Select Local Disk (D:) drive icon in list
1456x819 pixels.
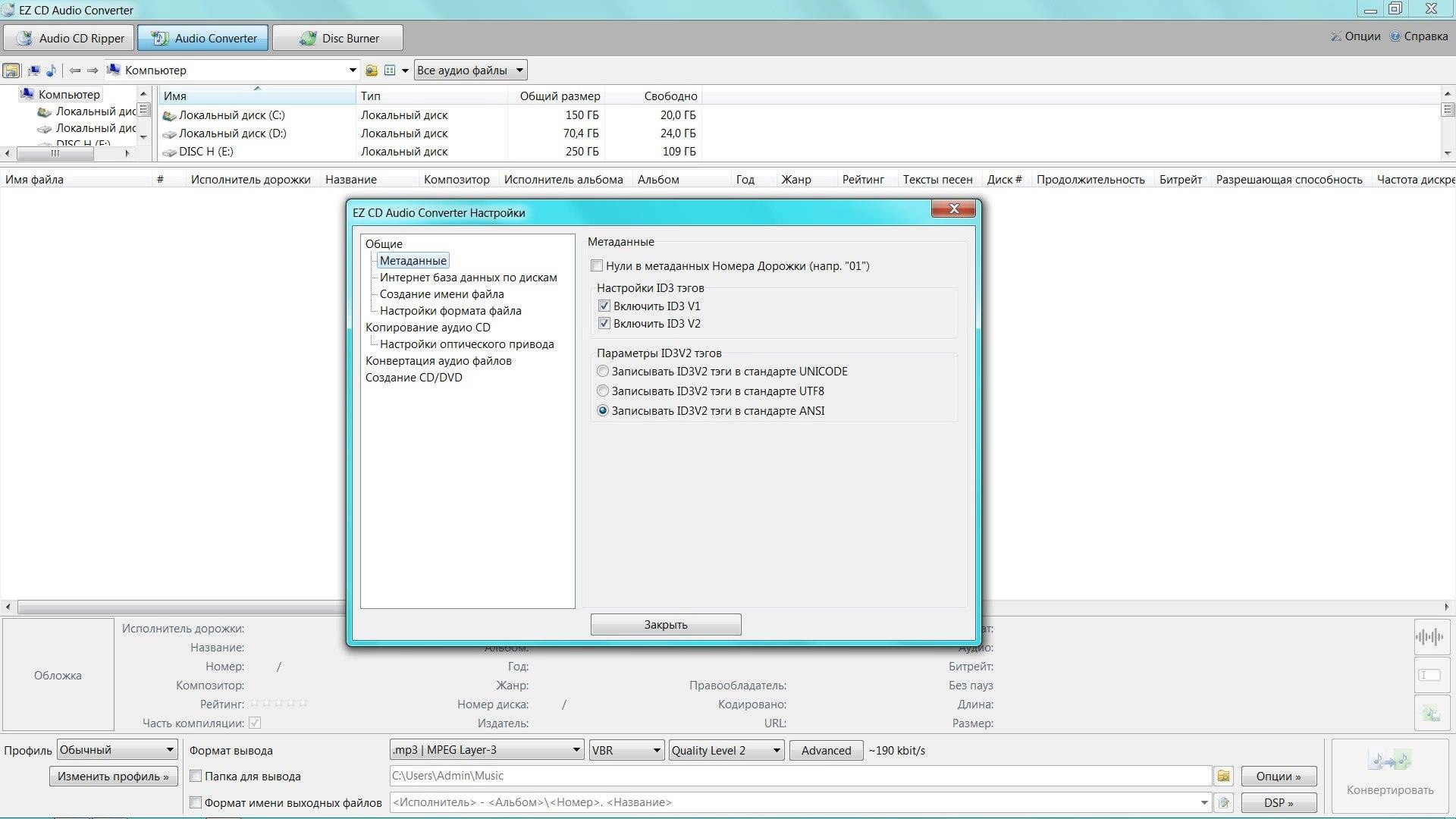(169, 134)
